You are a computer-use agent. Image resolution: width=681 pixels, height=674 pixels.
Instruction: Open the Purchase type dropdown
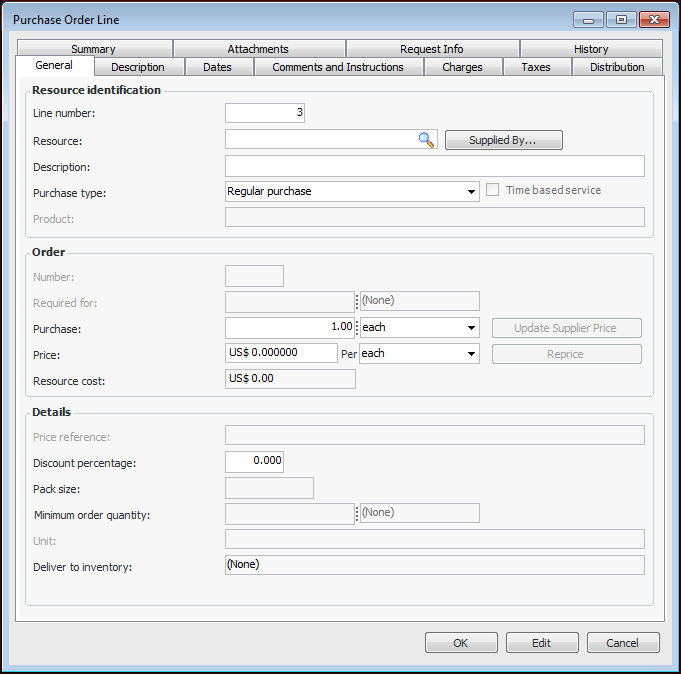[x=471, y=191]
